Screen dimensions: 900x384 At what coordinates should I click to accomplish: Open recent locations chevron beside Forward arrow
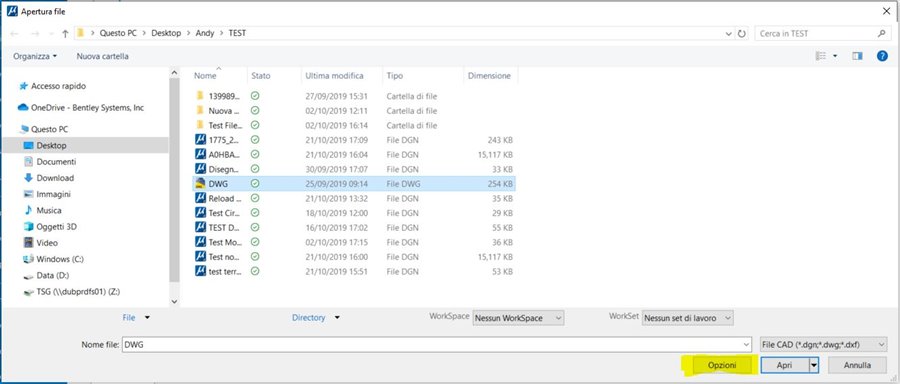pyautogui.click(x=51, y=34)
